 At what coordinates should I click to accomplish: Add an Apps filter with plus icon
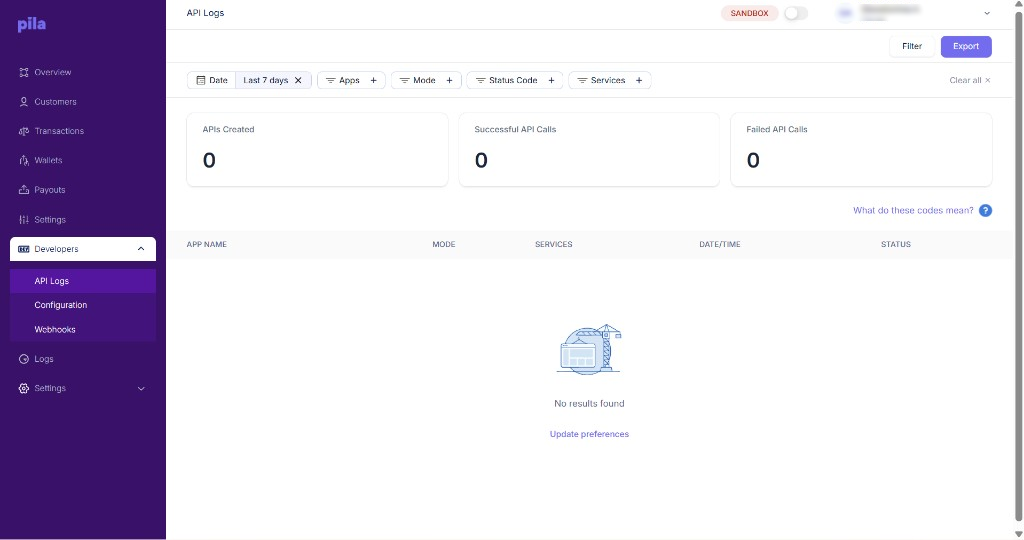tap(374, 80)
